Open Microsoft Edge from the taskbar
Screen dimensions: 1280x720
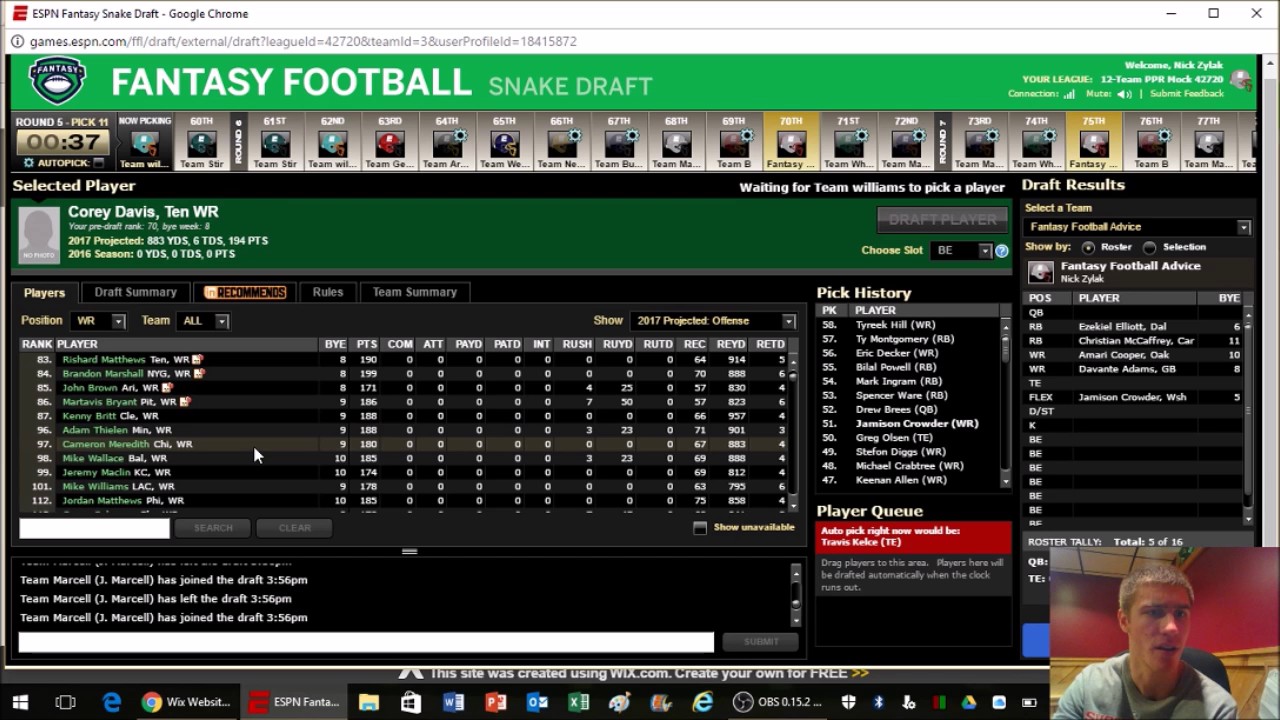pyautogui.click(x=111, y=702)
